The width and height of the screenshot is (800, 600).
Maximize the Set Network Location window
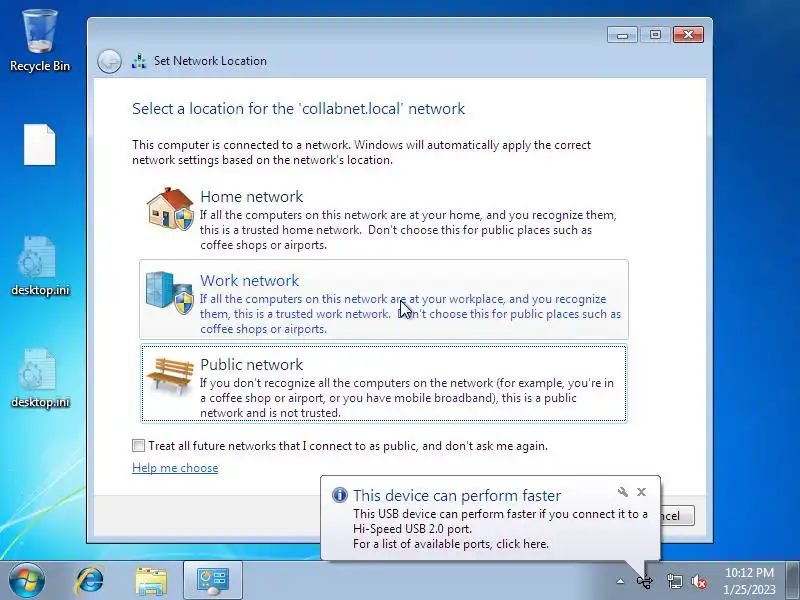(655, 35)
